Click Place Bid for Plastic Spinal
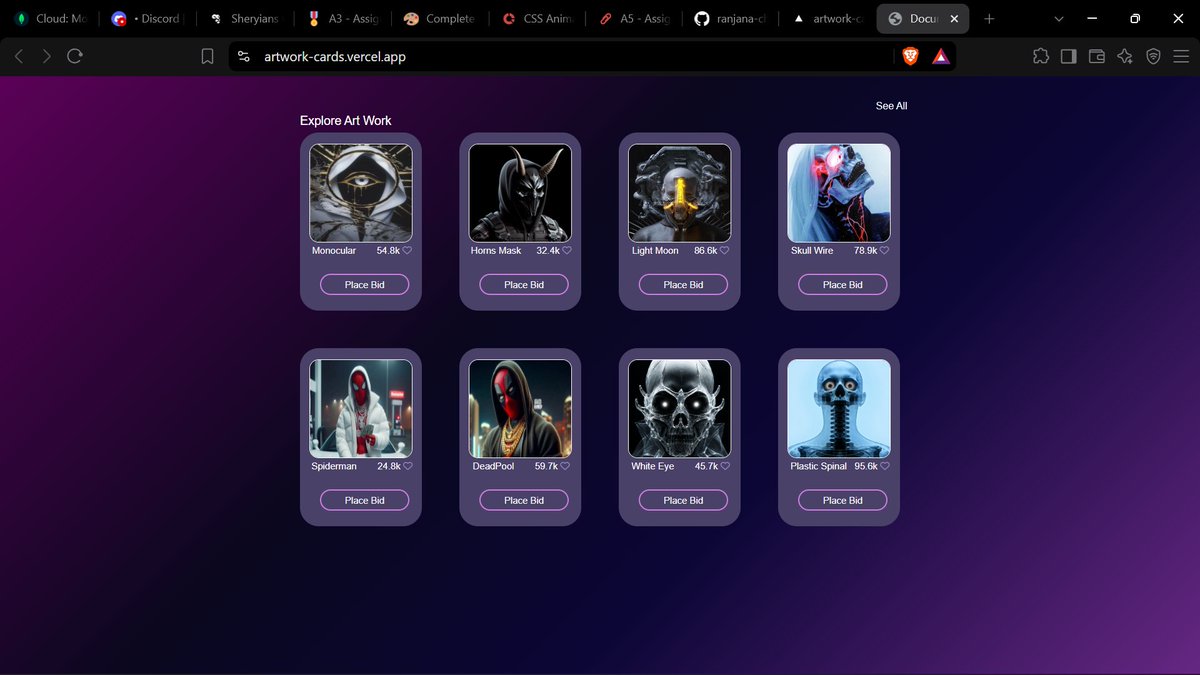Screen dimensions: 1200x675 coord(842,500)
